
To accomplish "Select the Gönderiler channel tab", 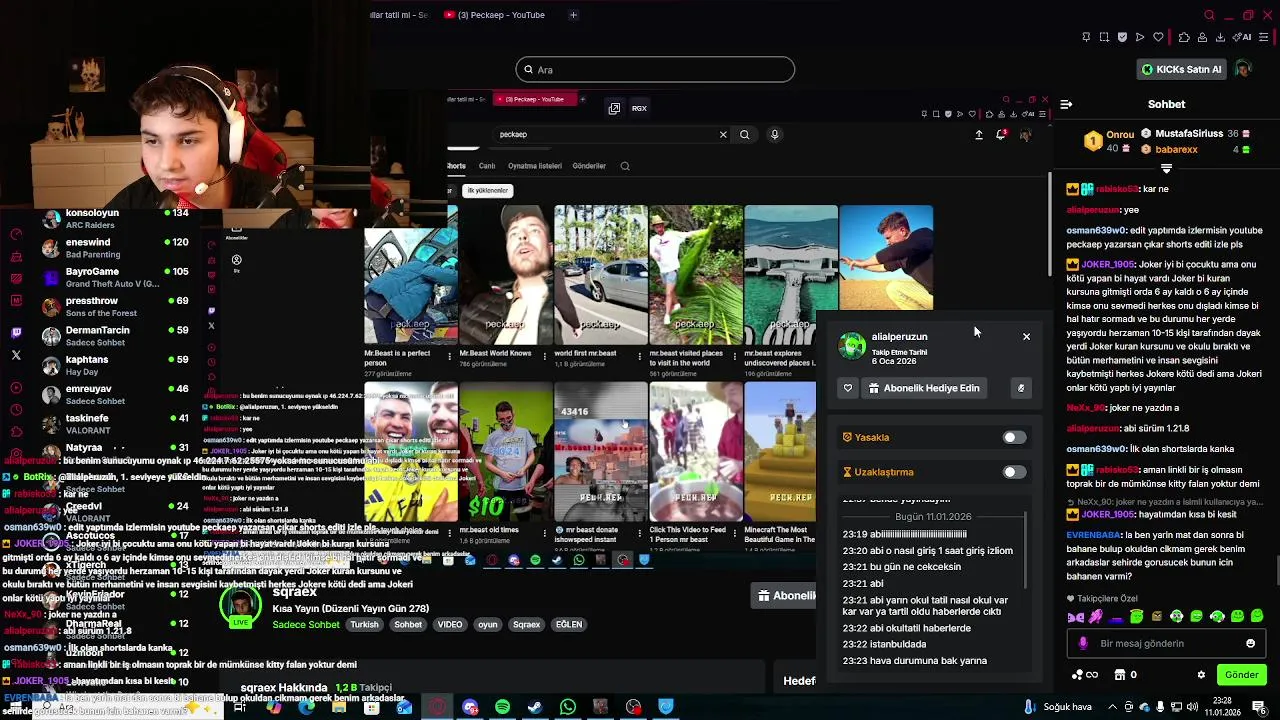I will click(589, 166).
